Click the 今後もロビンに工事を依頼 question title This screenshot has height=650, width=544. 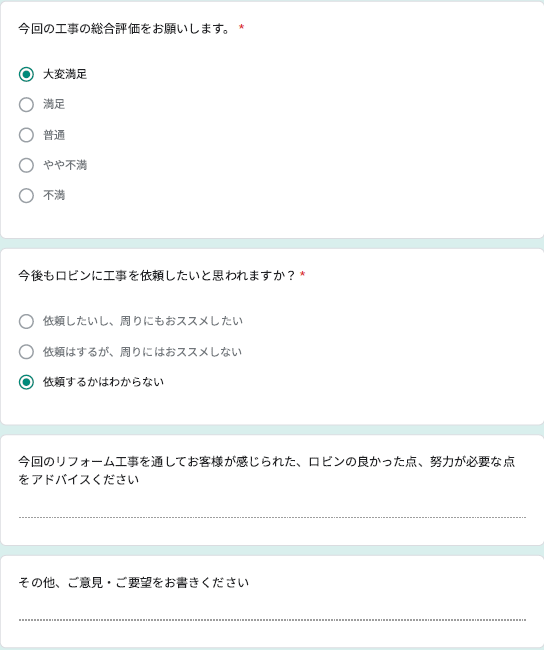[x=156, y=275]
